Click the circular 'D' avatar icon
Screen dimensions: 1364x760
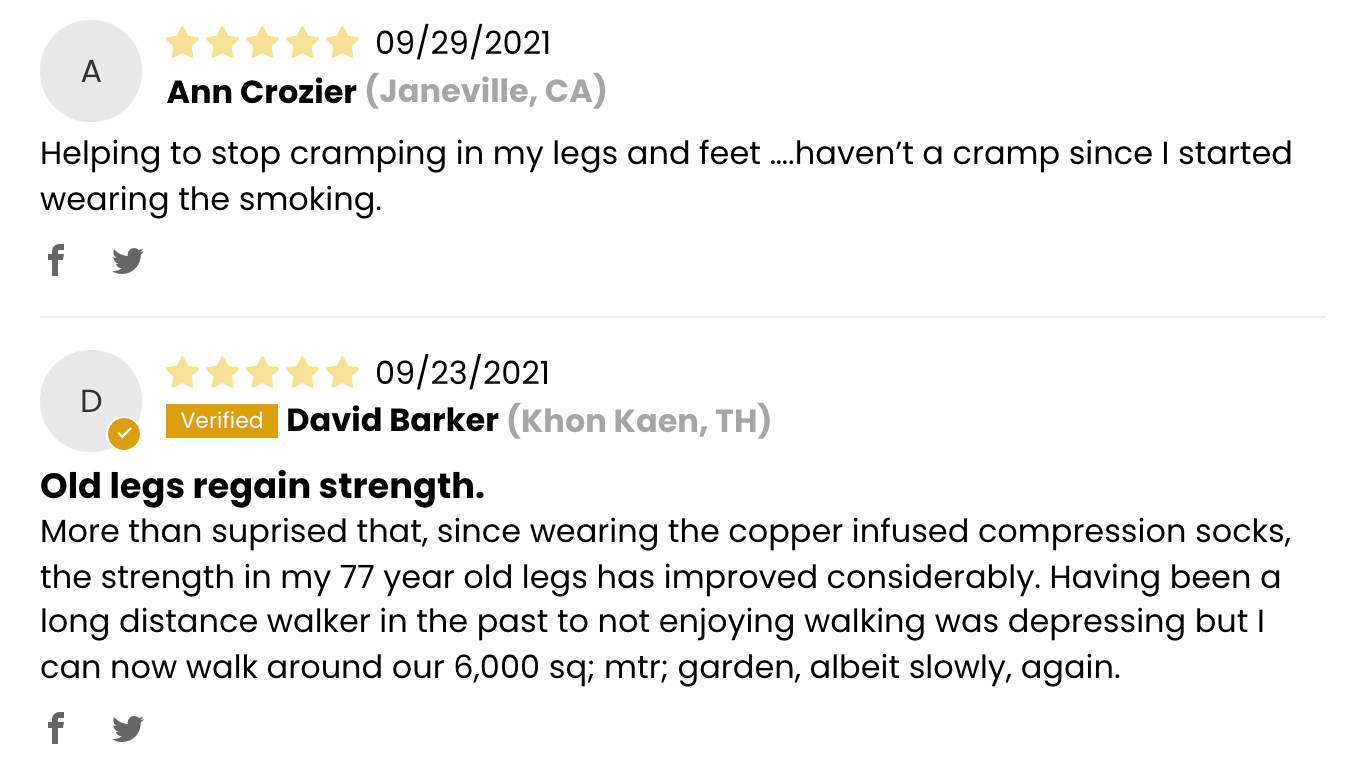tap(91, 401)
